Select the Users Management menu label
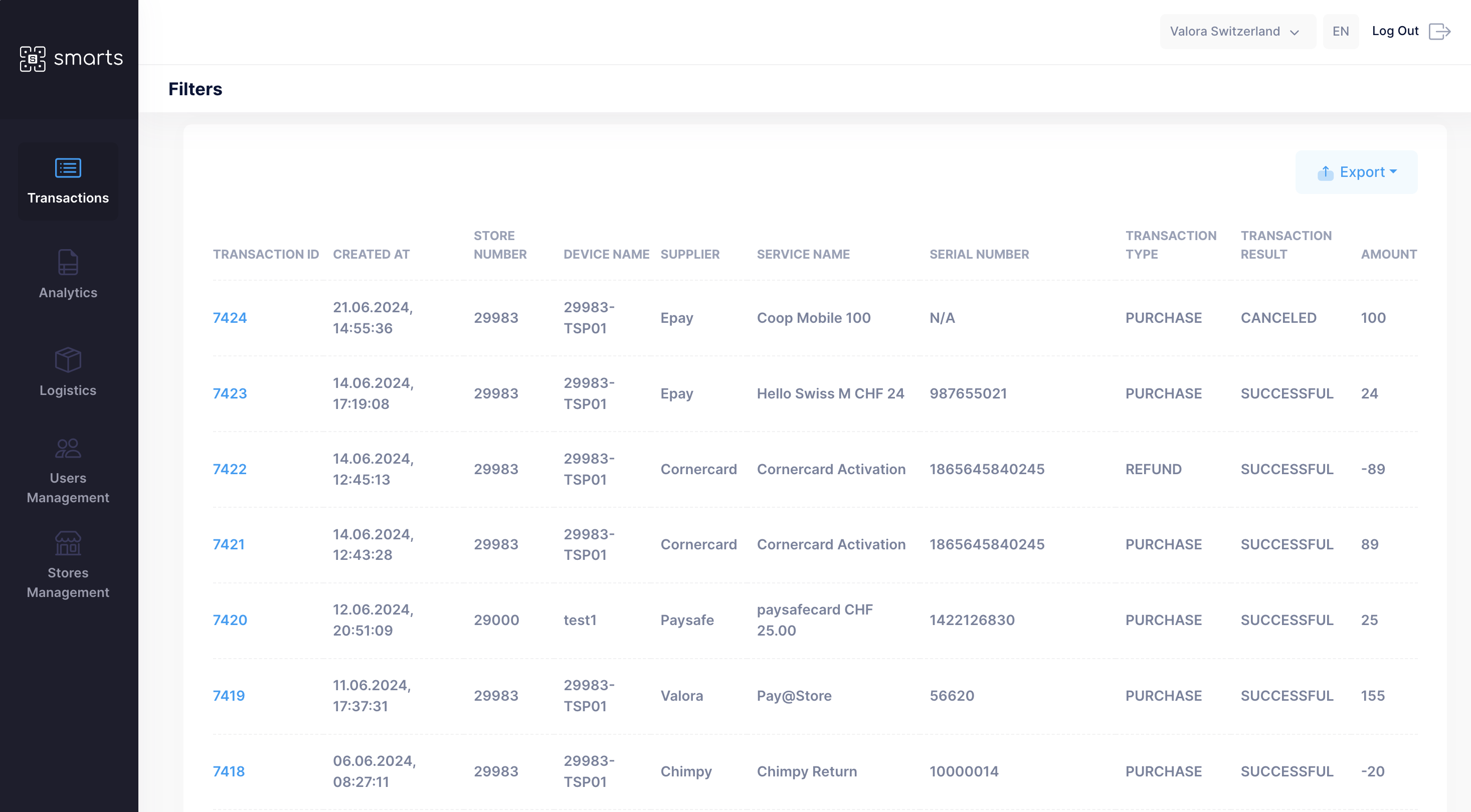Screen dimensions: 1471x812 click(x=68, y=488)
